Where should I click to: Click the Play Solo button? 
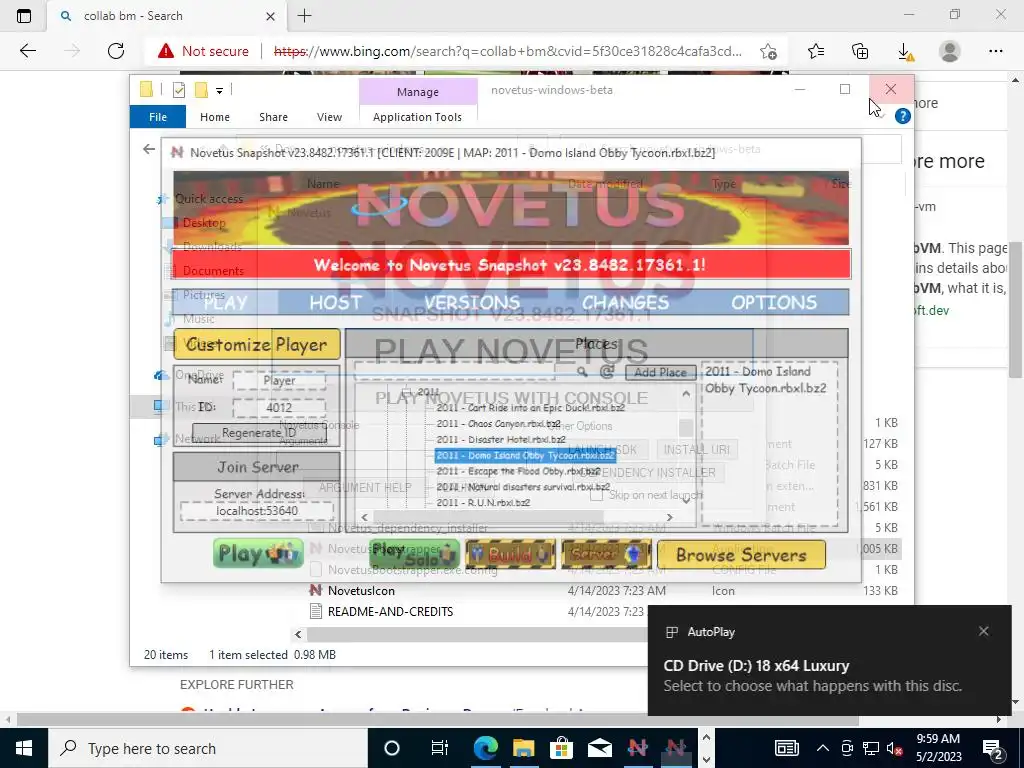(414, 554)
